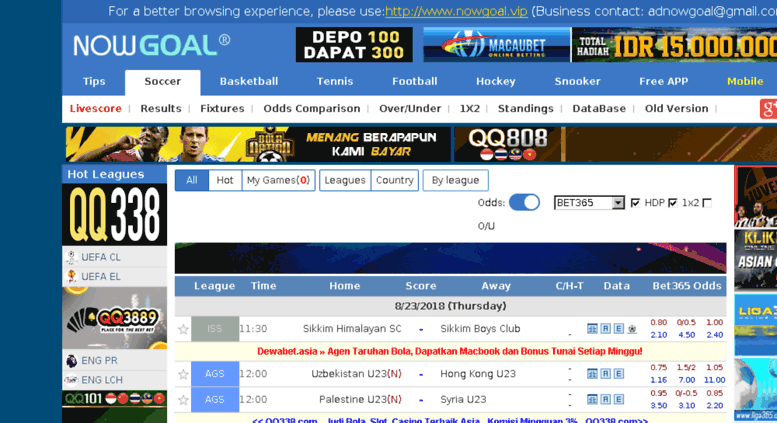This screenshot has width=777, height=423.
Task: Open the Country filter
Action: [394, 180]
